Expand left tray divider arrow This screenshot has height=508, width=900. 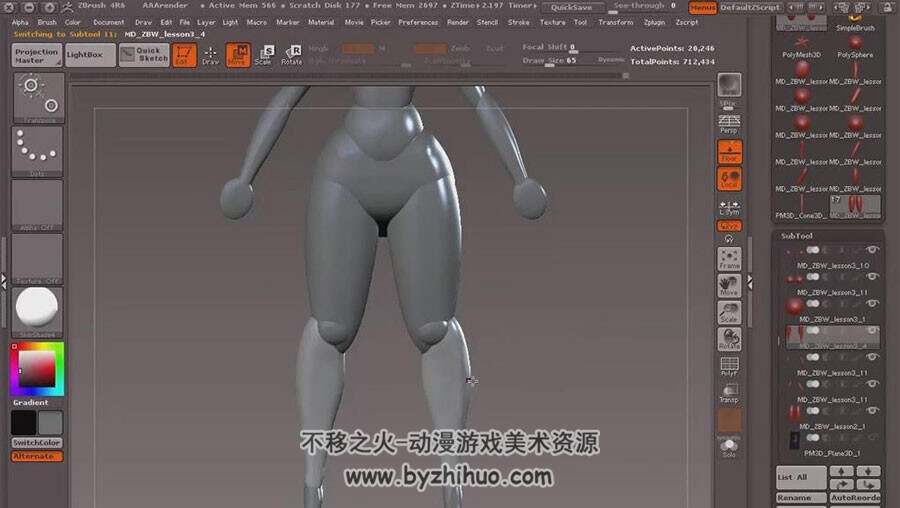pyautogui.click(x=3, y=281)
